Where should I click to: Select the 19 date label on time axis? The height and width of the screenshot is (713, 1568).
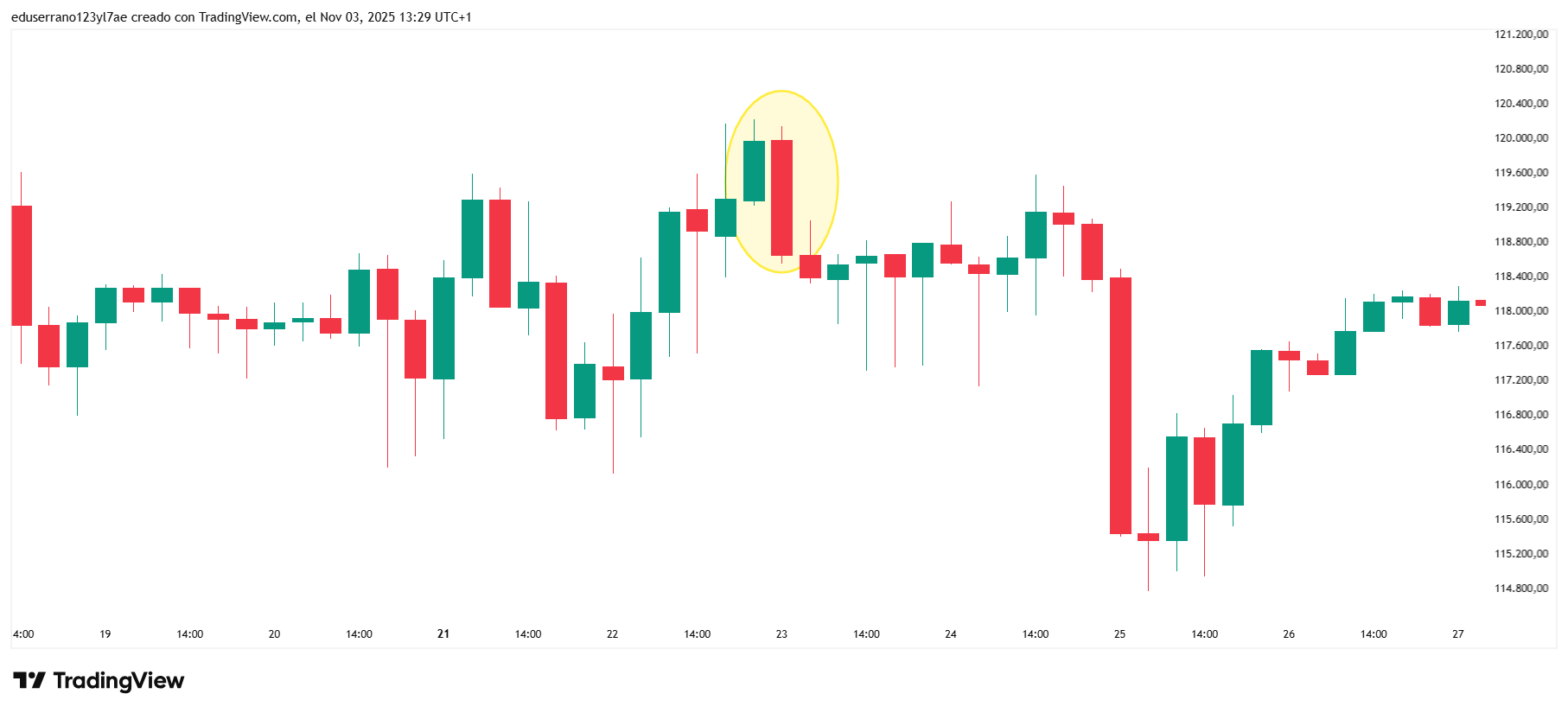click(x=105, y=634)
